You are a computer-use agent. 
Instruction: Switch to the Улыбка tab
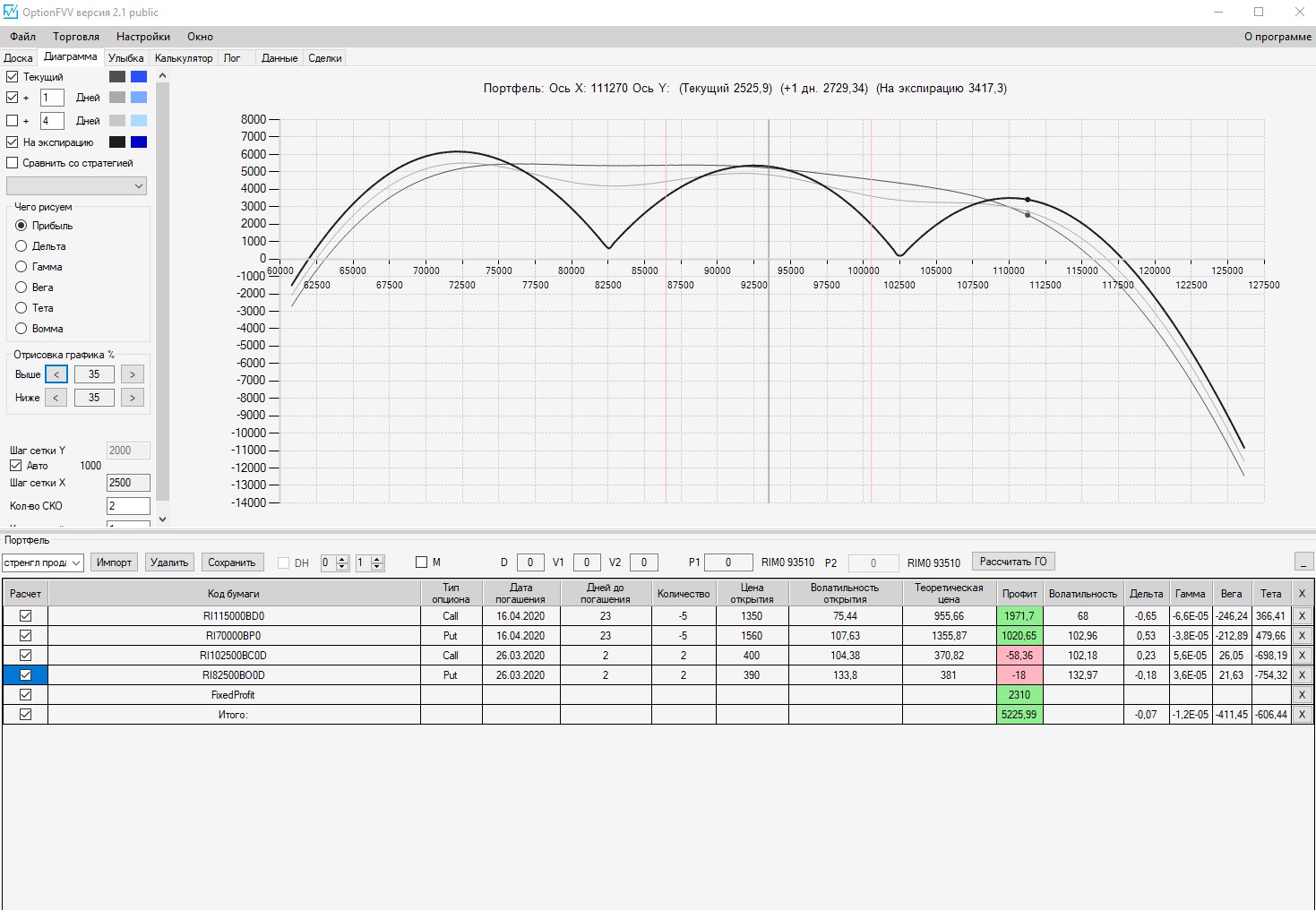[126, 58]
